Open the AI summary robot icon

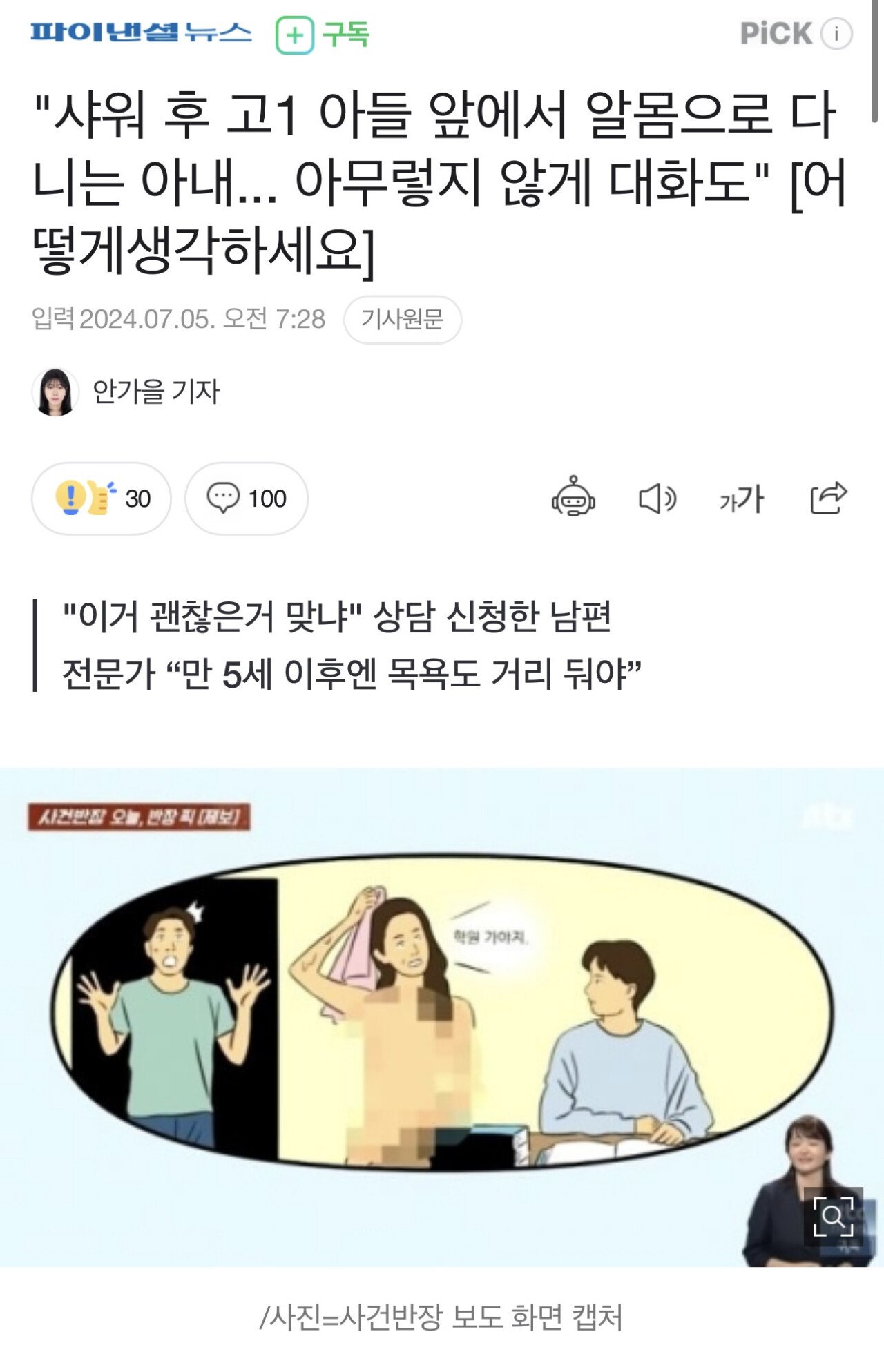click(x=573, y=497)
